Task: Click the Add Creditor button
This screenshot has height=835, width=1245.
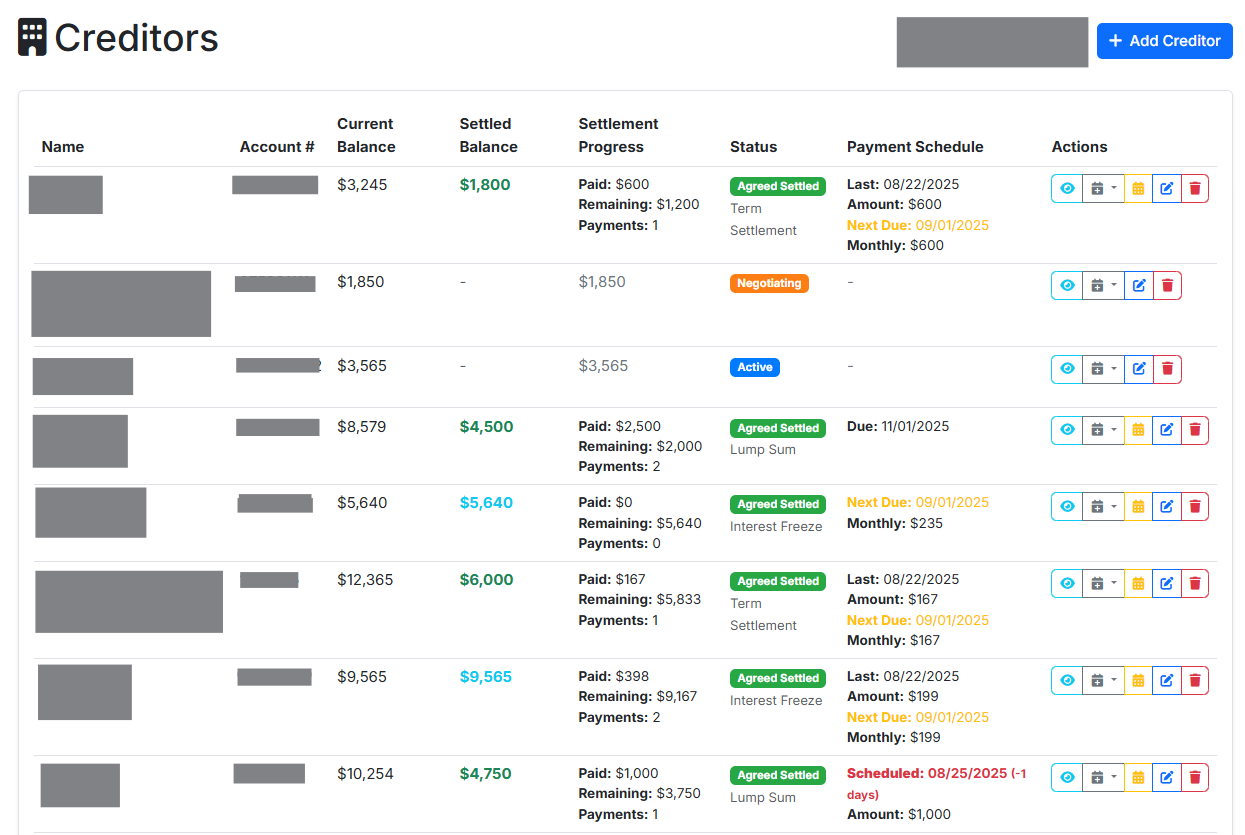Action: point(1164,41)
